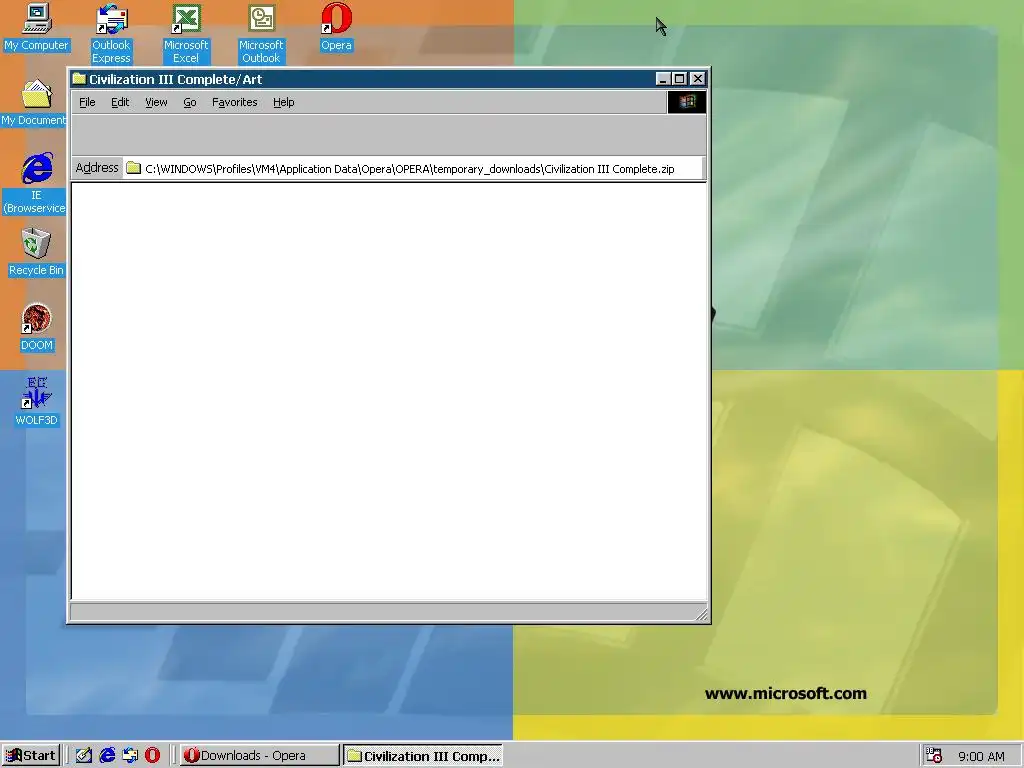Select the Opera desktop shortcut

pyautogui.click(x=336, y=27)
